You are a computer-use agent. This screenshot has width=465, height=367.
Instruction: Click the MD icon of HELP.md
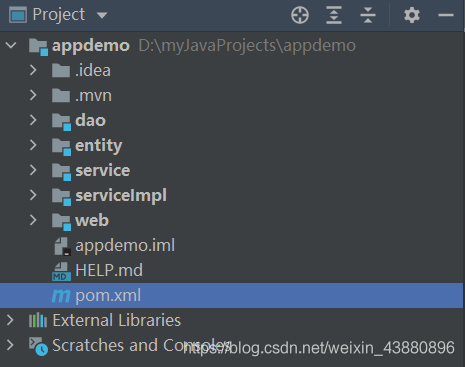click(x=61, y=271)
